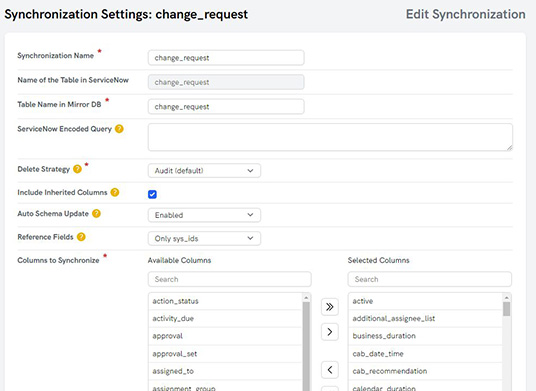The height and width of the screenshot is (391, 536).
Task: Move all columns with double-arrow button
Action: pyautogui.click(x=330, y=307)
